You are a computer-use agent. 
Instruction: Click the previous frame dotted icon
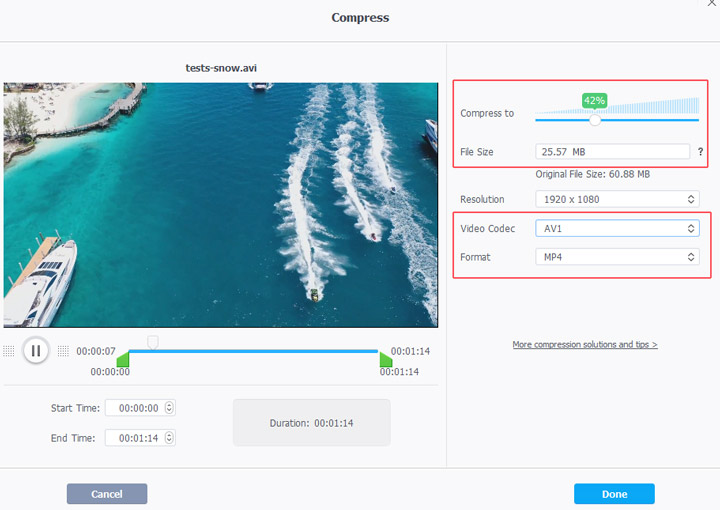tap(9, 351)
